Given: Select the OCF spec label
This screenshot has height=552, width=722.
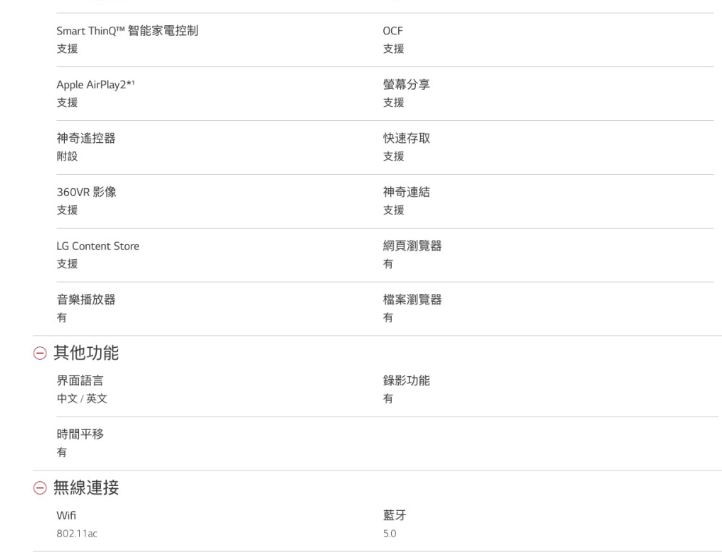Looking at the screenshot, I should coord(393,31).
